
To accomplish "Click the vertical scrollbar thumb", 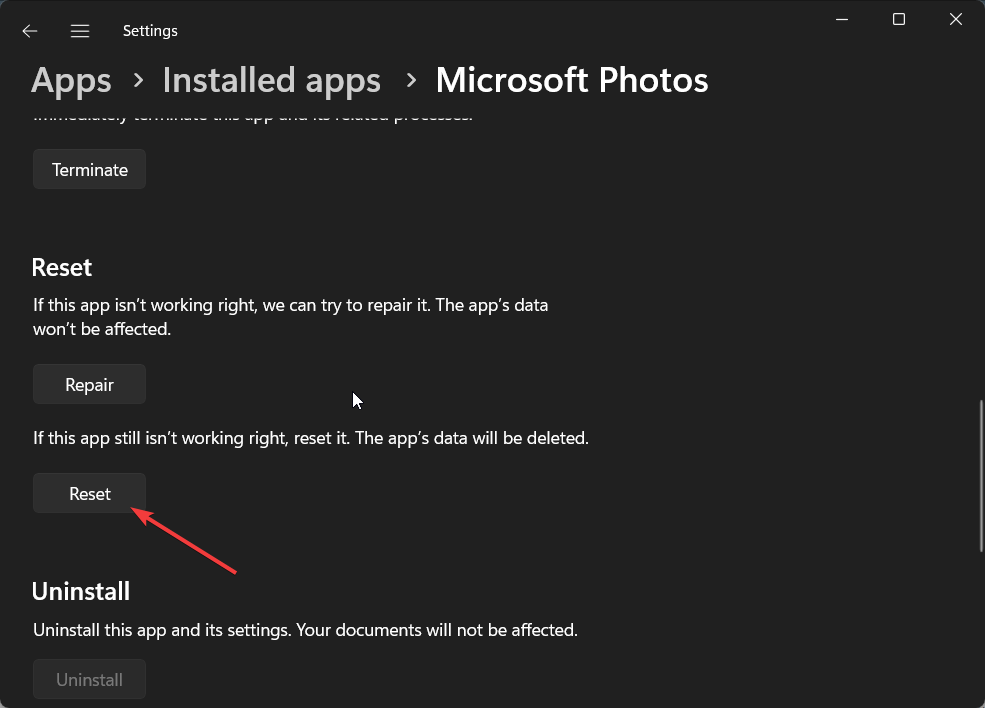I will pos(981,476).
